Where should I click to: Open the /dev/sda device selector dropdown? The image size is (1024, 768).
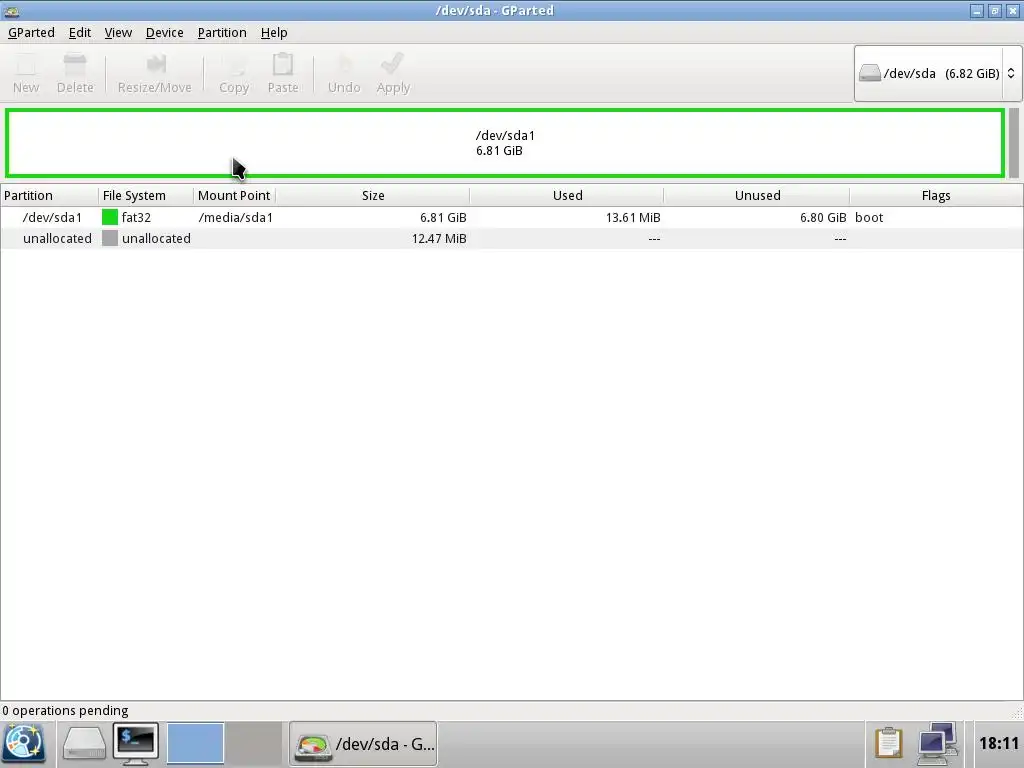pyautogui.click(x=938, y=73)
